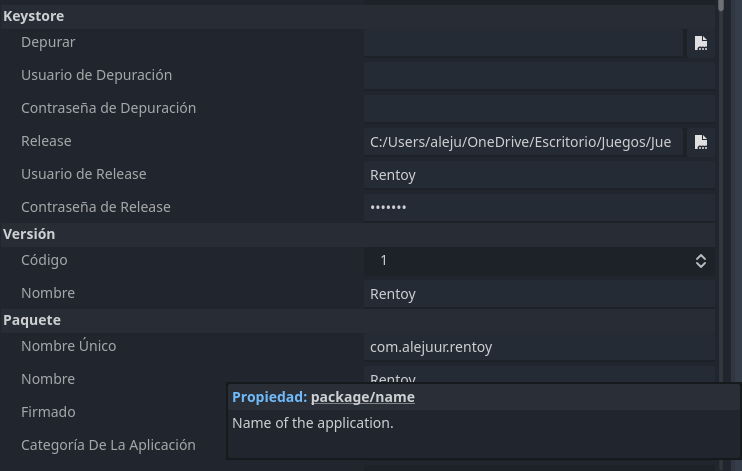Edit the Versión Nombre field
The height and width of the screenshot is (471, 742).
[539, 294]
